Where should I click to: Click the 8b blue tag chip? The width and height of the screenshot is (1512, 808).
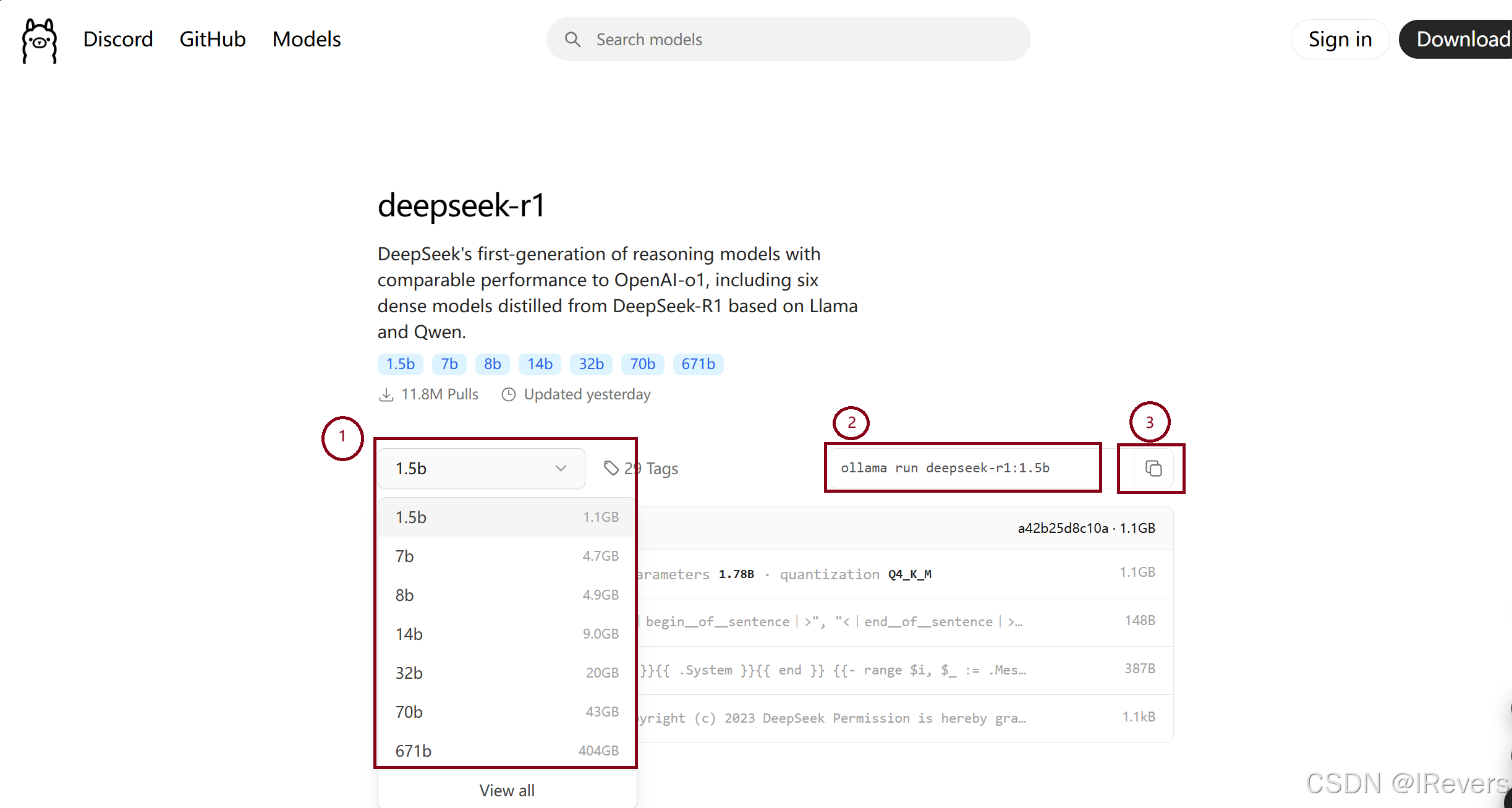[x=492, y=364]
